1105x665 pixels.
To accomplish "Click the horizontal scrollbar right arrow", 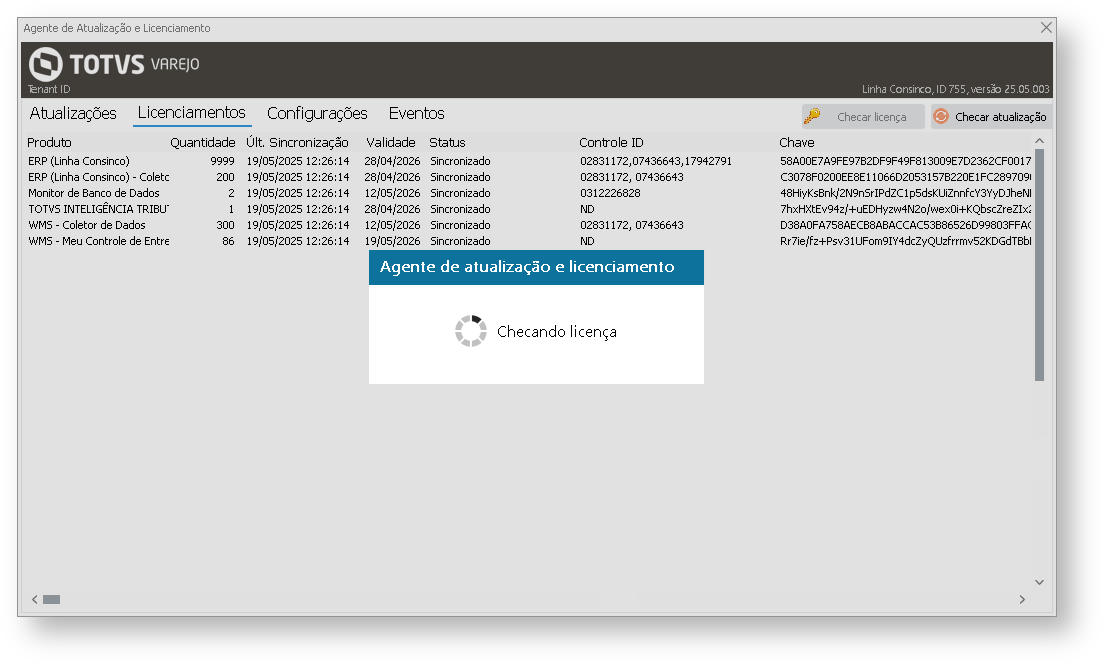I will 1022,599.
